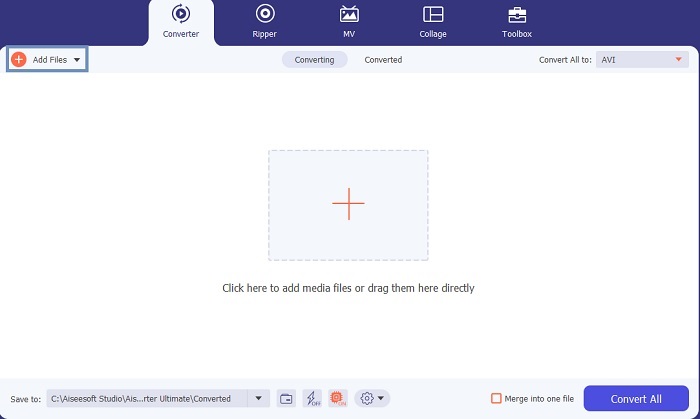This screenshot has height=419, width=700.
Task: Expand the Save to path dropdown
Action: point(258,398)
